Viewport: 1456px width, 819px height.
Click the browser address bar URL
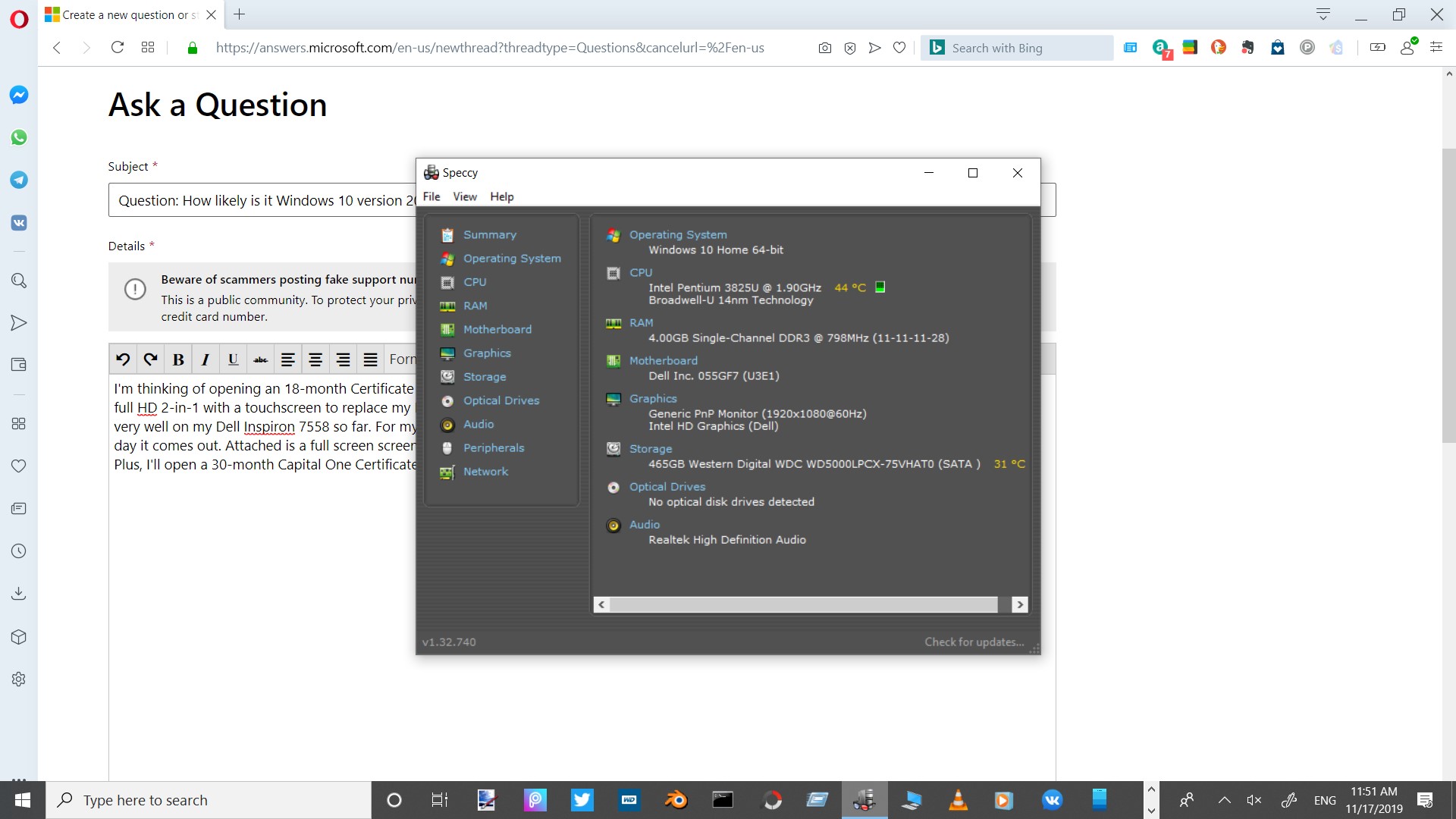point(490,48)
